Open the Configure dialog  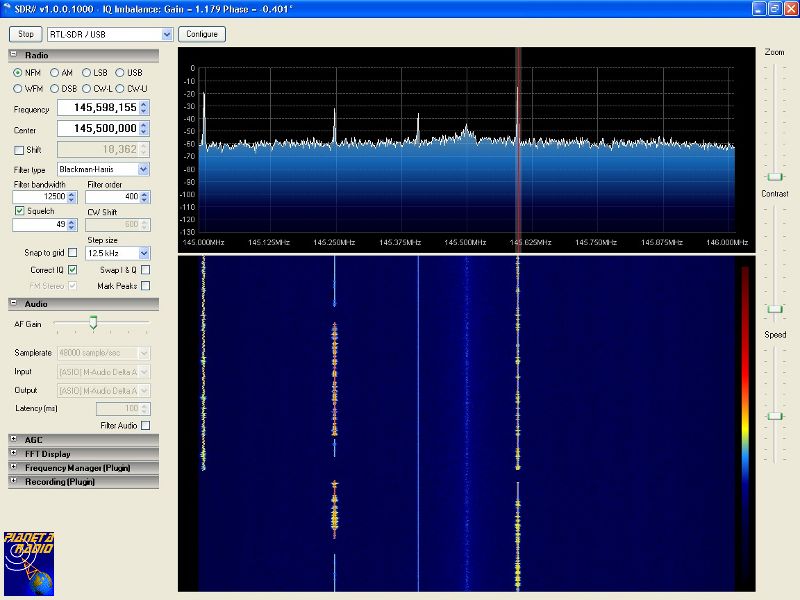tap(202, 34)
